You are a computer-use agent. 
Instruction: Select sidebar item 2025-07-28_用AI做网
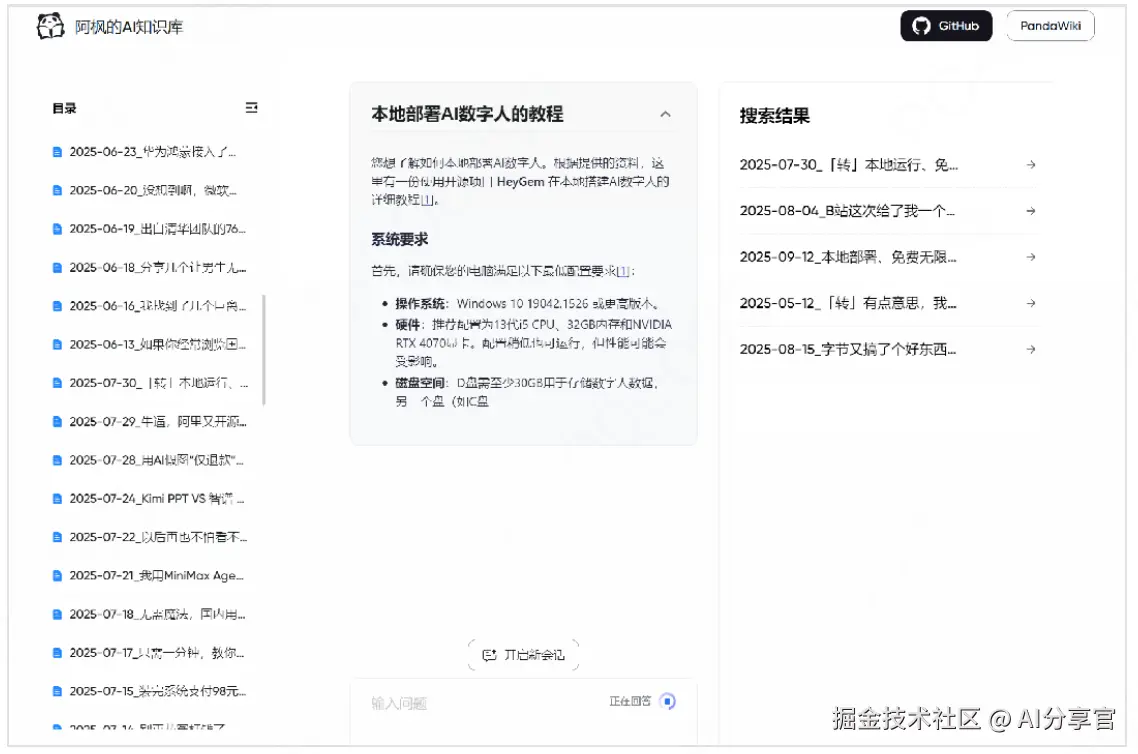(156, 460)
